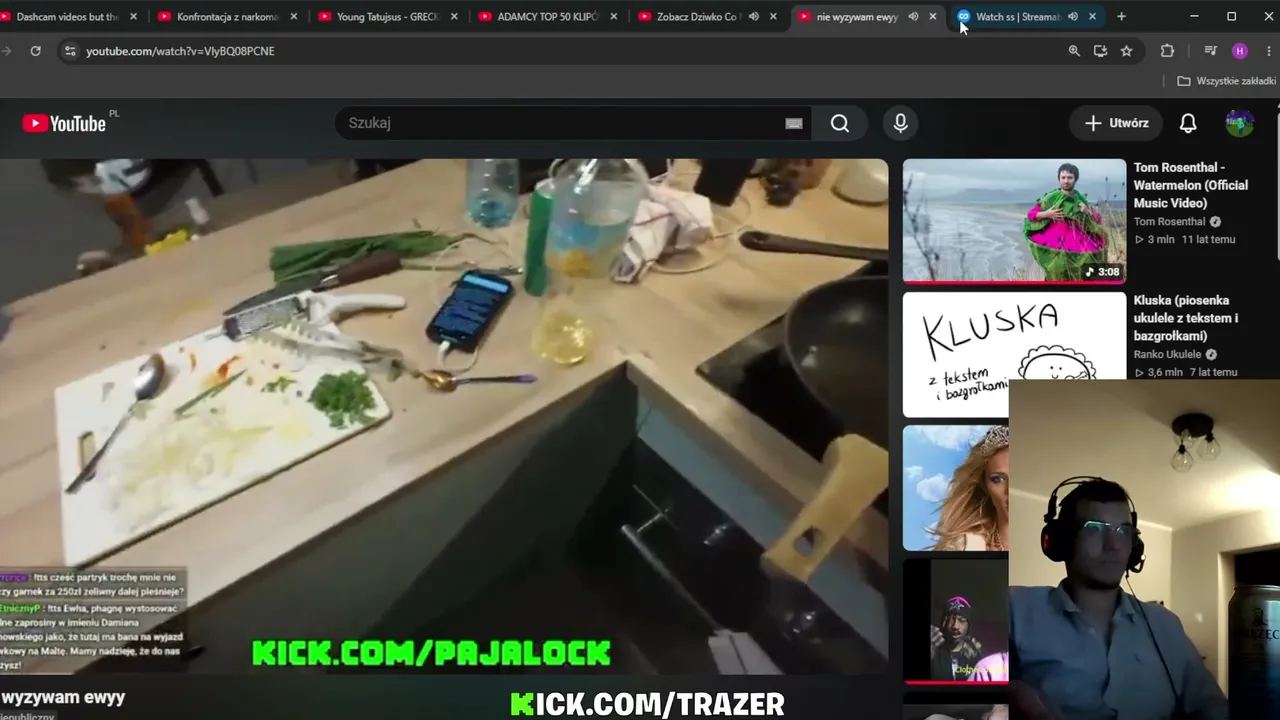Viewport: 1280px width, 720px height.
Task: Close the "ADAMCY TOP 50 KLIPÓ" tab
Action: point(613,16)
